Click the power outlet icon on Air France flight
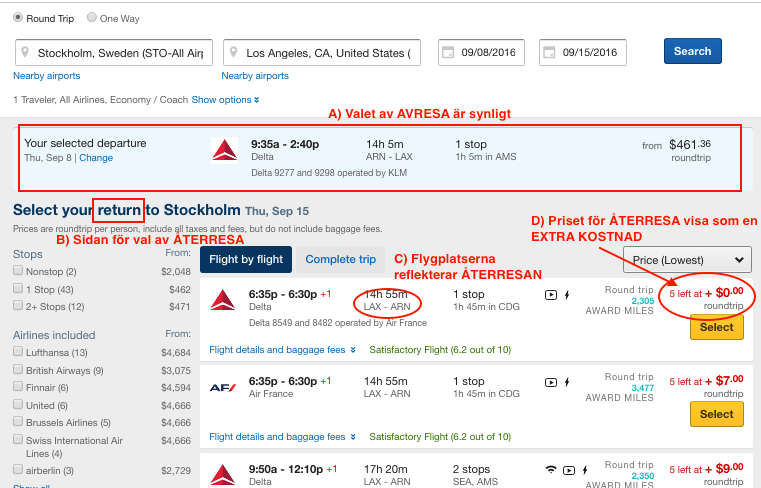Image resolution: width=761 pixels, height=488 pixels. click(567, 381)
